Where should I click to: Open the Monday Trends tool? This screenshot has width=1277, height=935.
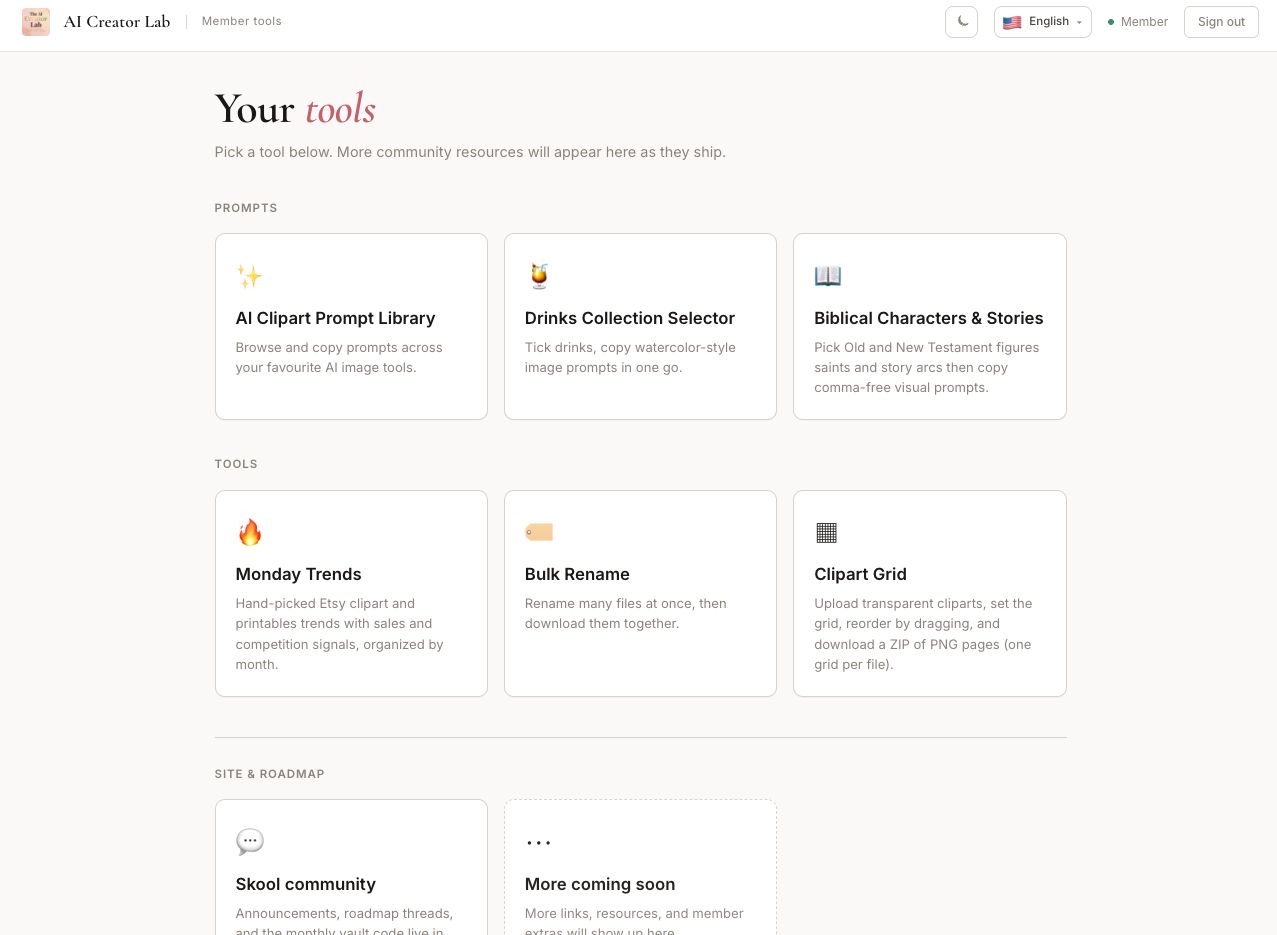[x=351, y=593]
